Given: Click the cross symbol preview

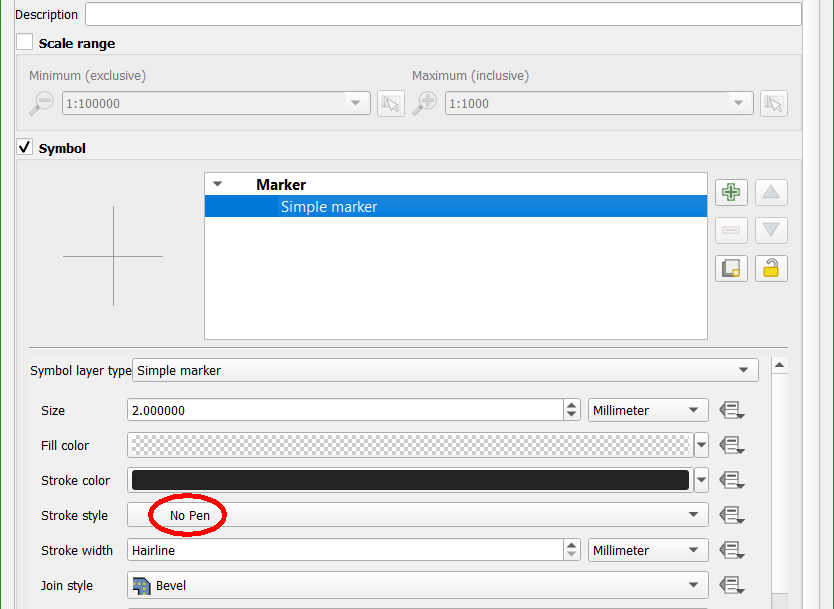Looking at the screenshot, I should pos(113,256).
